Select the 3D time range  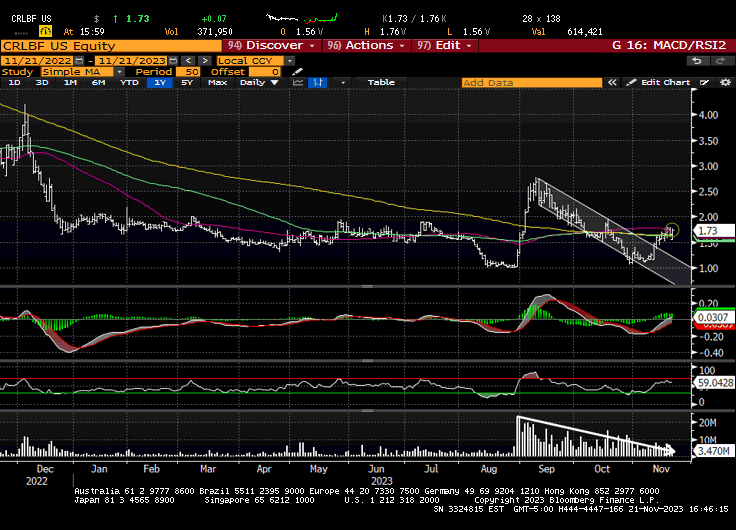coord(42,83)
